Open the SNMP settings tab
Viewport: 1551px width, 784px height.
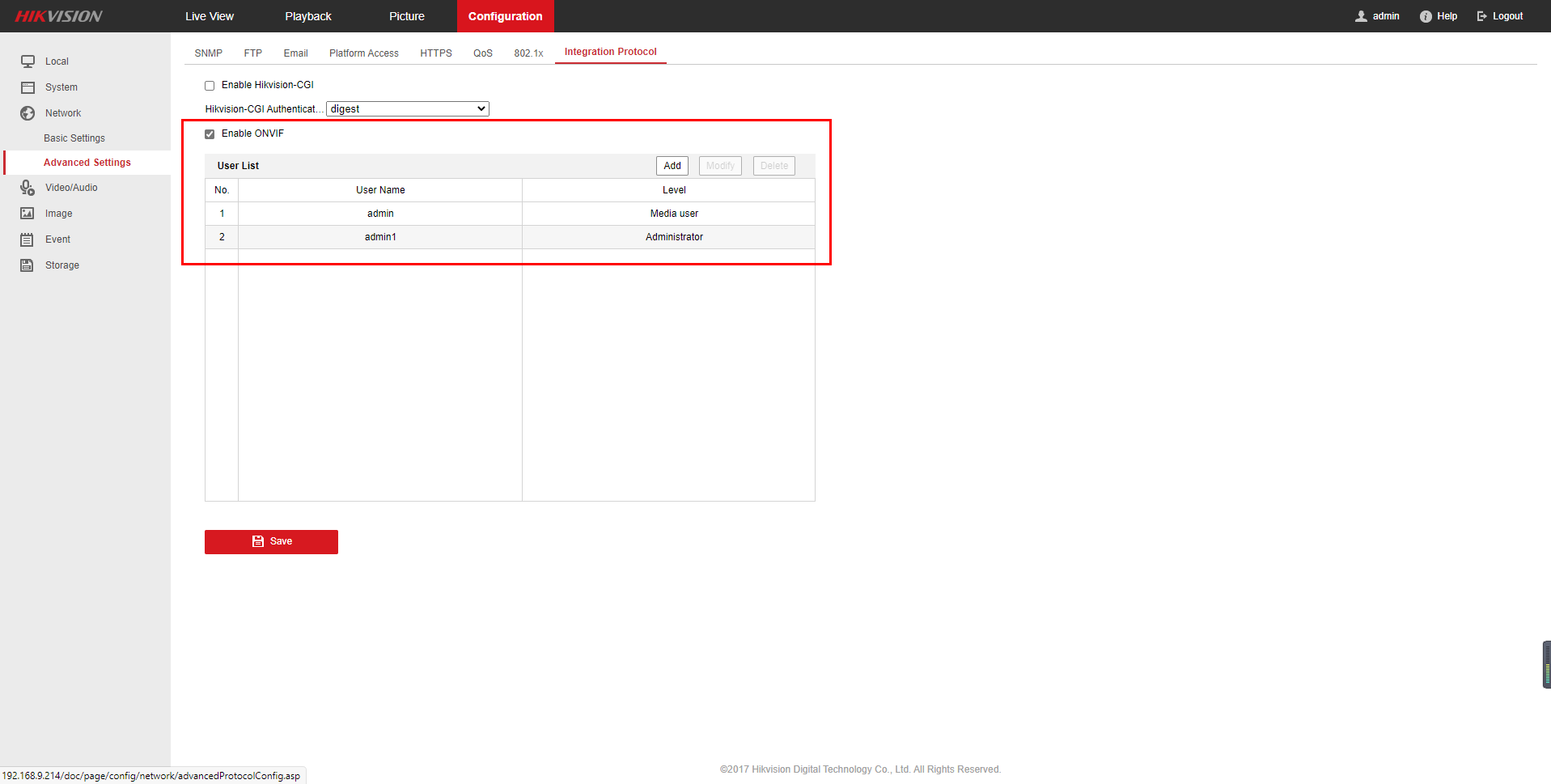pos(209,53)
